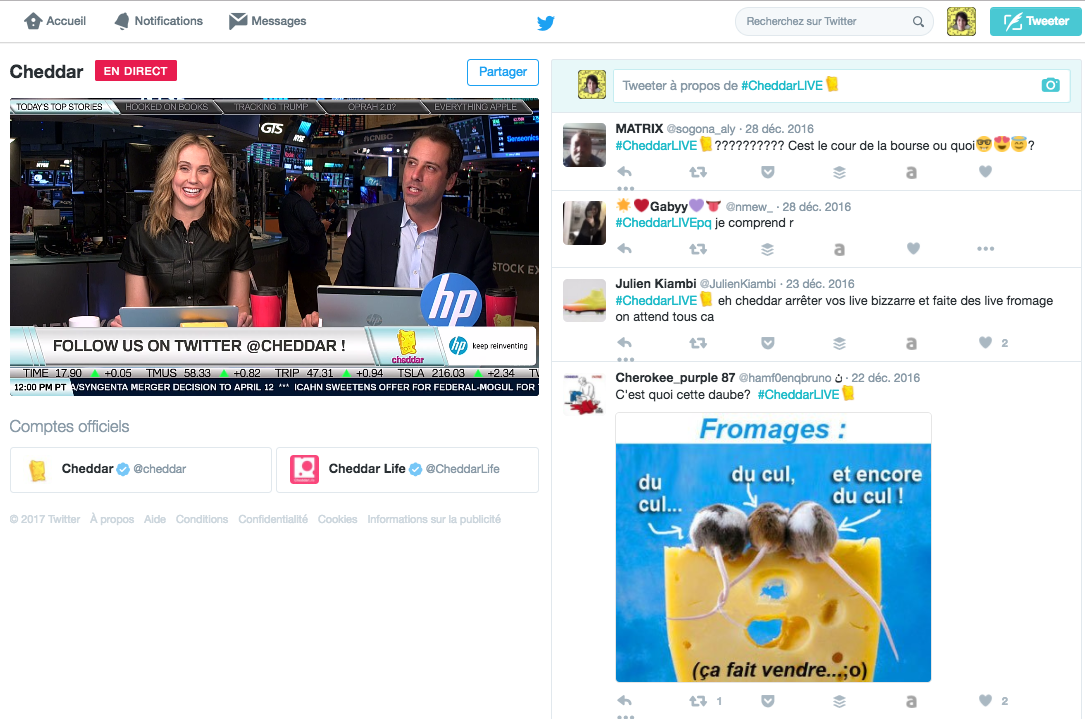
Task: Open Informations sur la publicité link
Action: click(x=434, y=519)
